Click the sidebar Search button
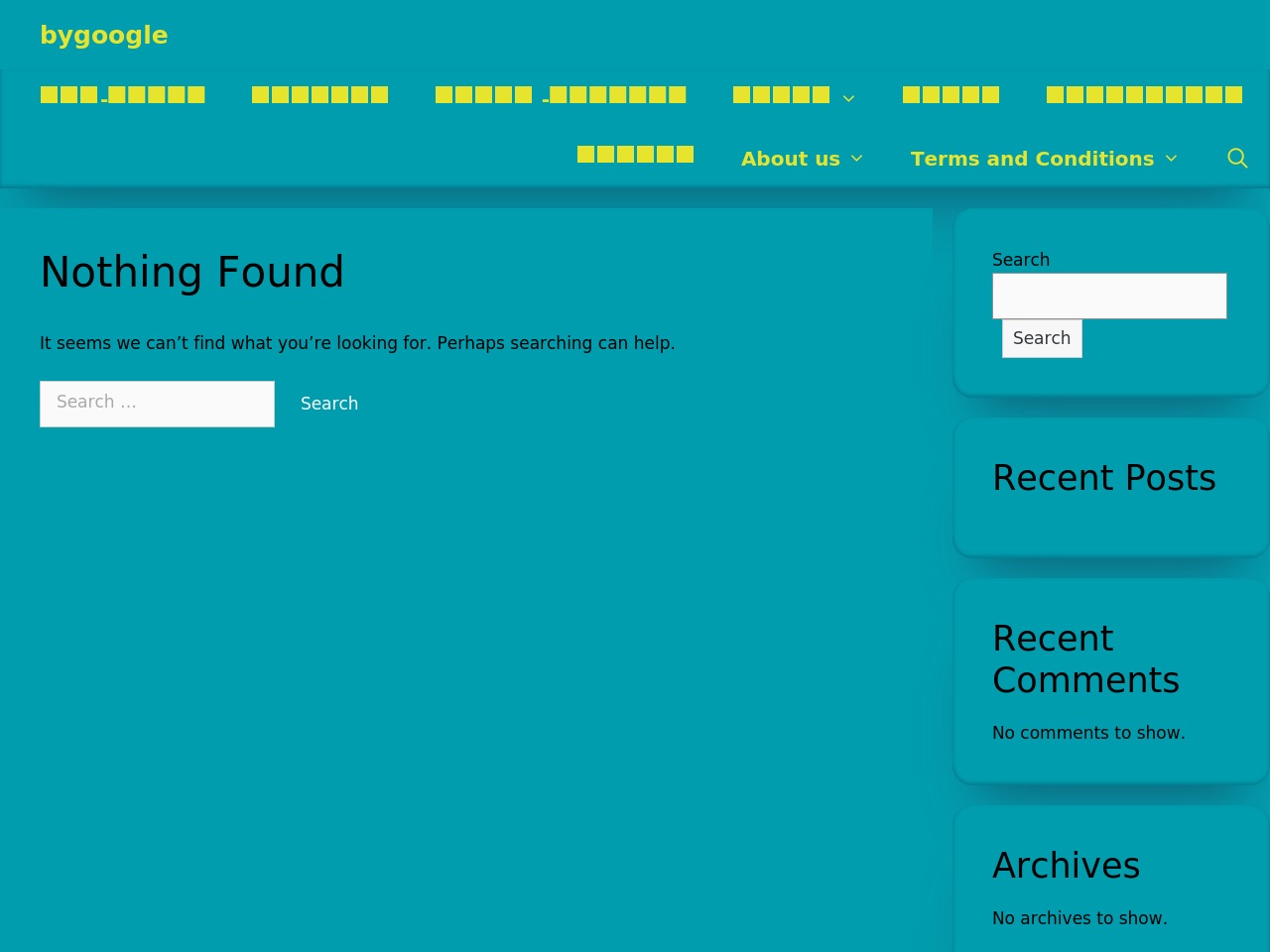Image resolution: width=1270 pixels, height=952 pixels. pyautogui.click(x=1042, y=338)
